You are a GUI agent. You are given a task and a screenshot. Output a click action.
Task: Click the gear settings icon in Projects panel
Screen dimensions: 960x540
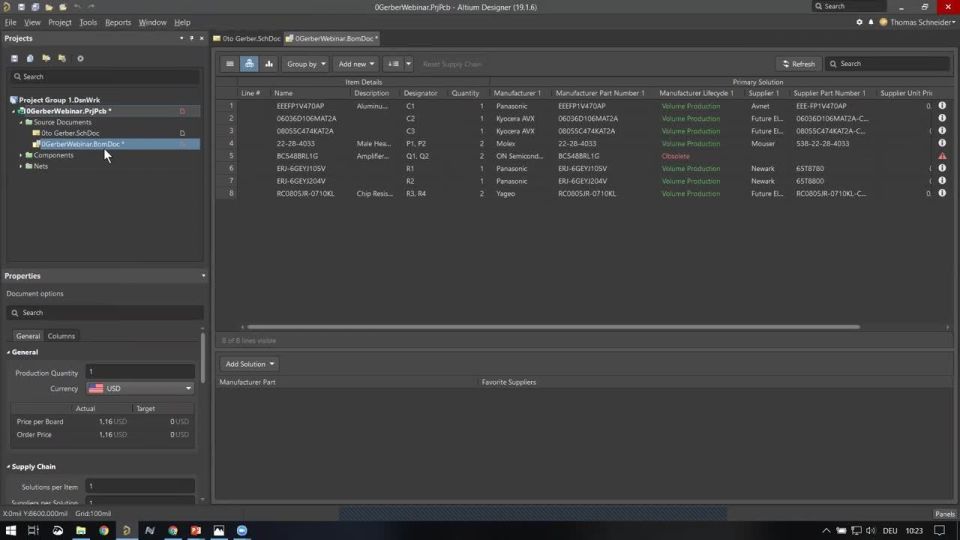tap(80, 58)
